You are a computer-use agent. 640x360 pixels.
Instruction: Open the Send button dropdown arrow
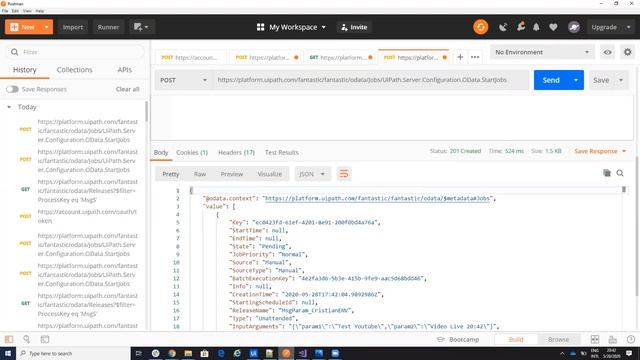click(576, 80)
